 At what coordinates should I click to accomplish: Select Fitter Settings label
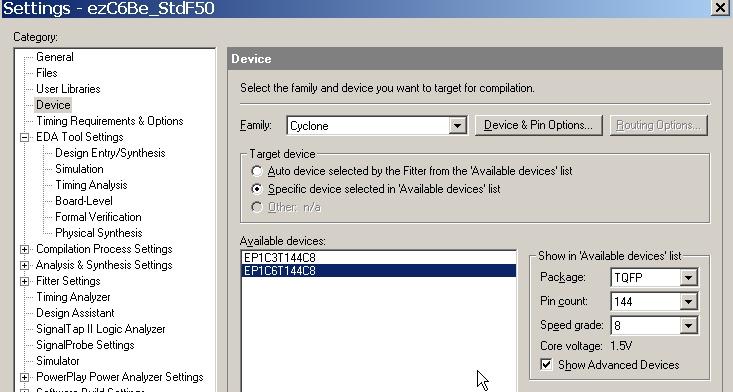pos(68,281)
